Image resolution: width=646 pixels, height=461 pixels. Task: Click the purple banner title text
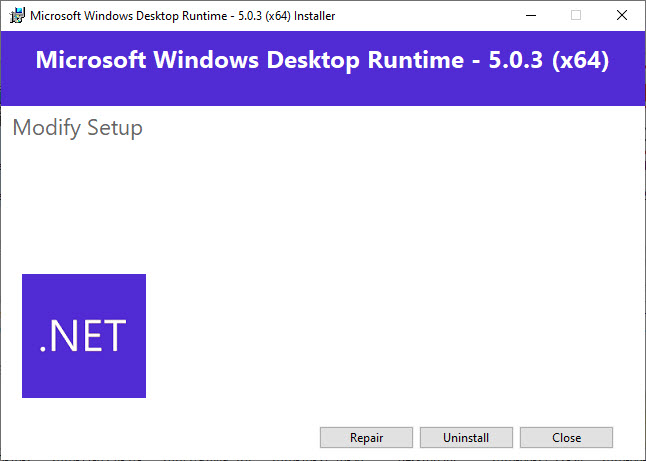[x=322, y=60]
